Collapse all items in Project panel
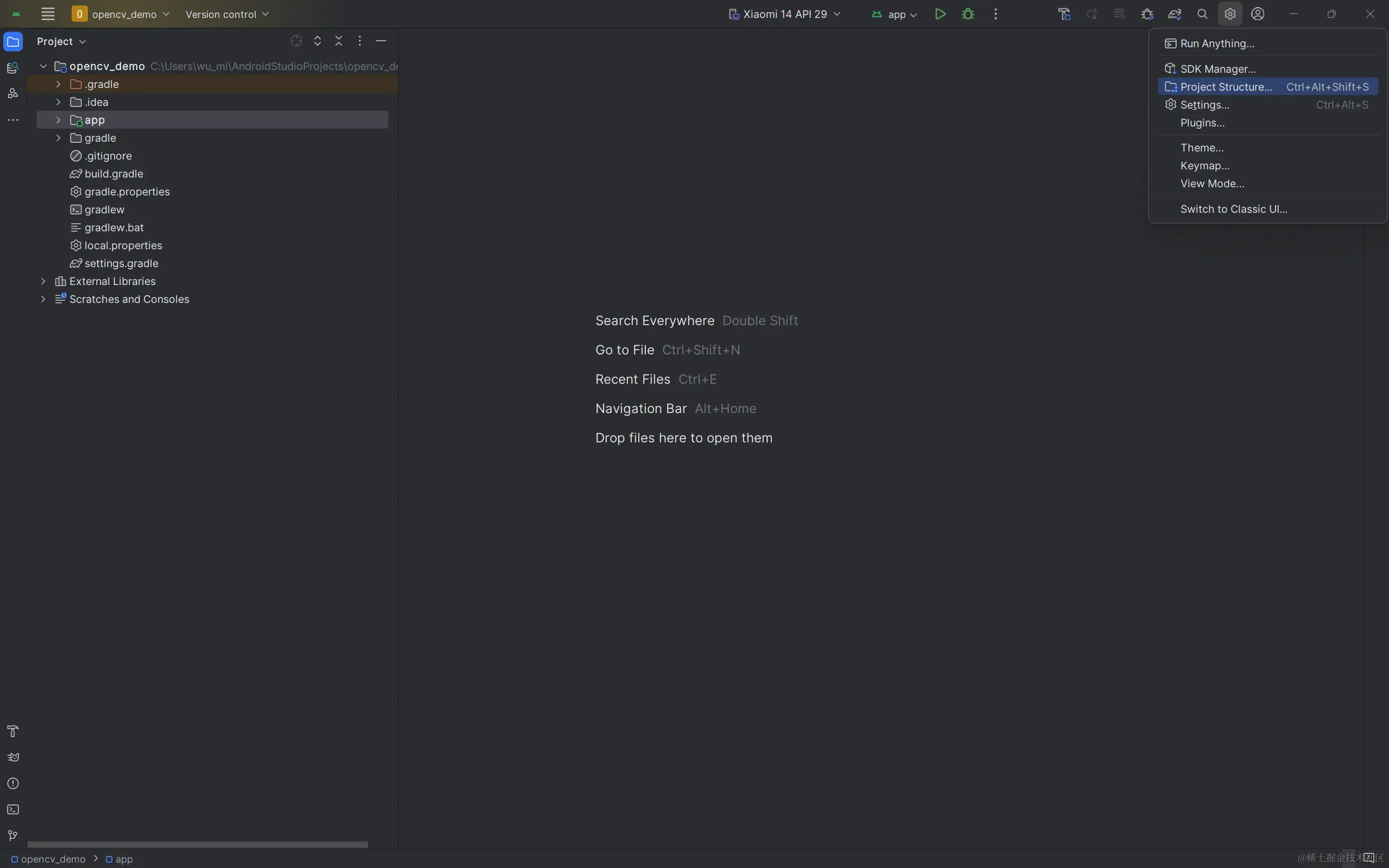Viewport: 1389px width, 868px height. click(x=339, y=41)
